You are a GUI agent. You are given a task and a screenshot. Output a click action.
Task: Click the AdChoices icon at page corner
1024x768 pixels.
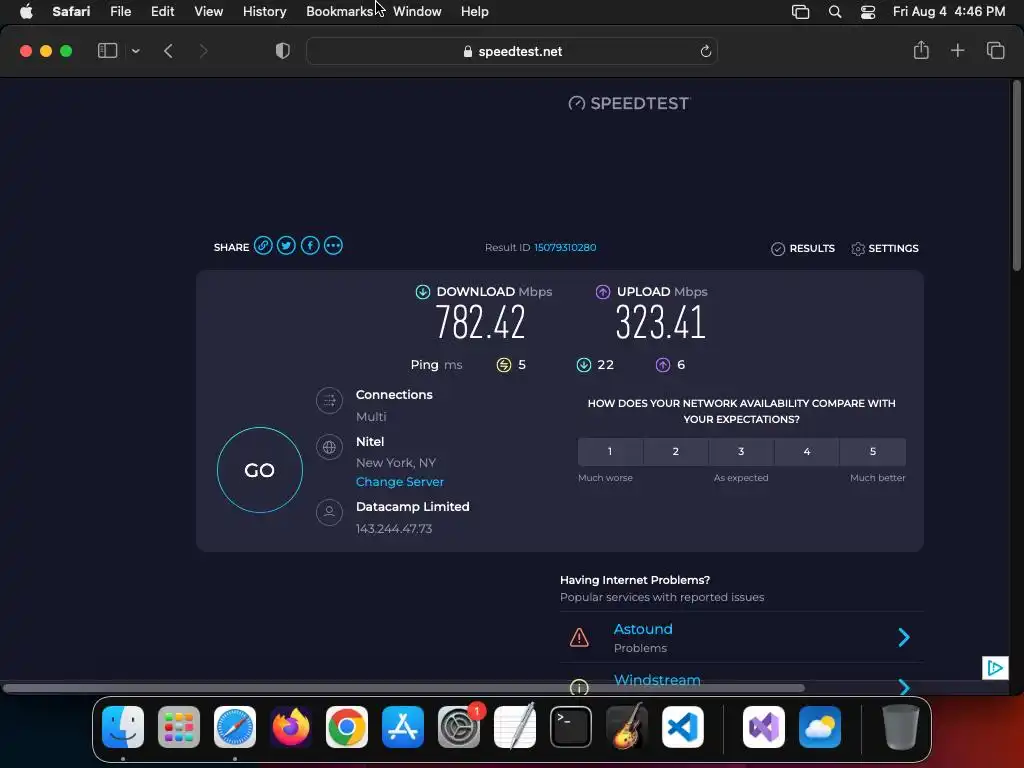pyautogui.click(x=995, y=667)
